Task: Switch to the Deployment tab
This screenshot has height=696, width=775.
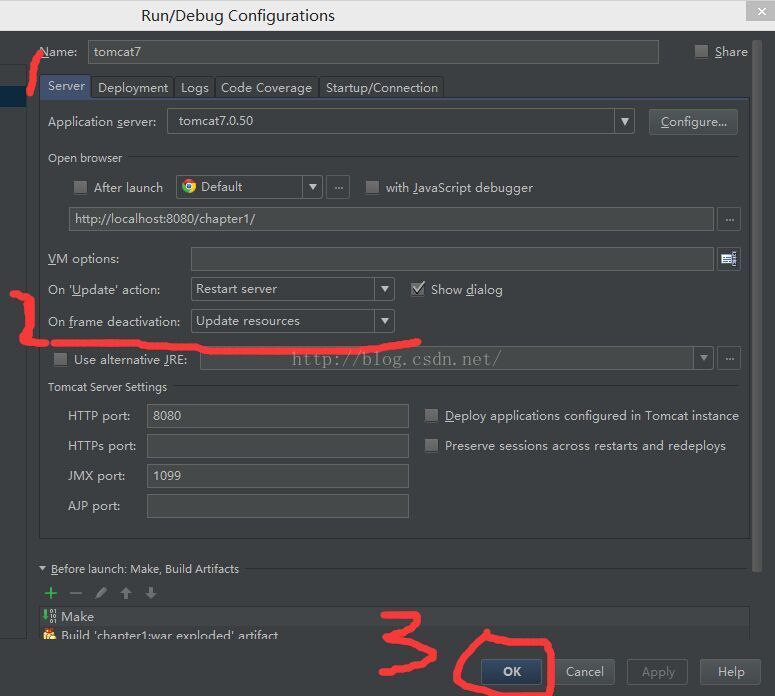Action: (x=133, y=87)
